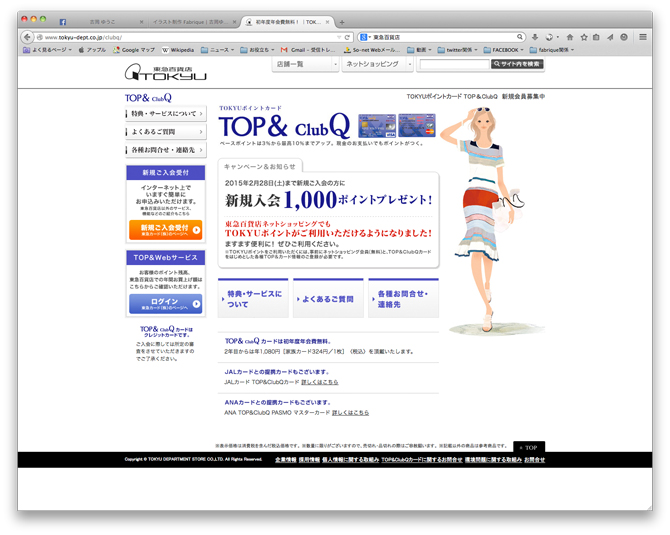Expand the FACEBOOK bookmark folder

[503, 50]
